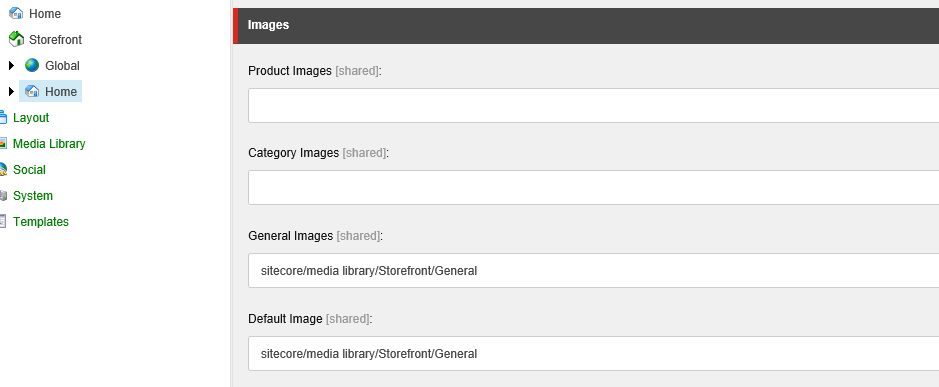Click the System icon
939x387 pixels.
(x=3, y=196)
